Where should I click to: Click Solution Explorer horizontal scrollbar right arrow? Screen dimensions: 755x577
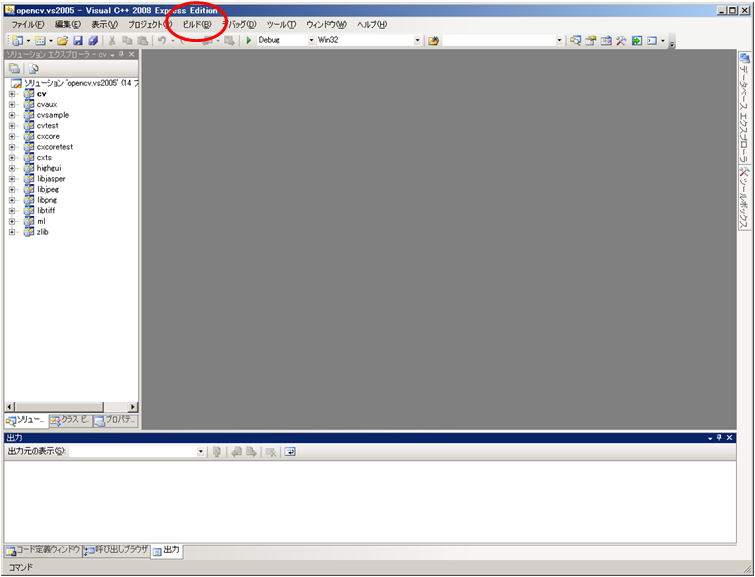(x=133, y=407)
